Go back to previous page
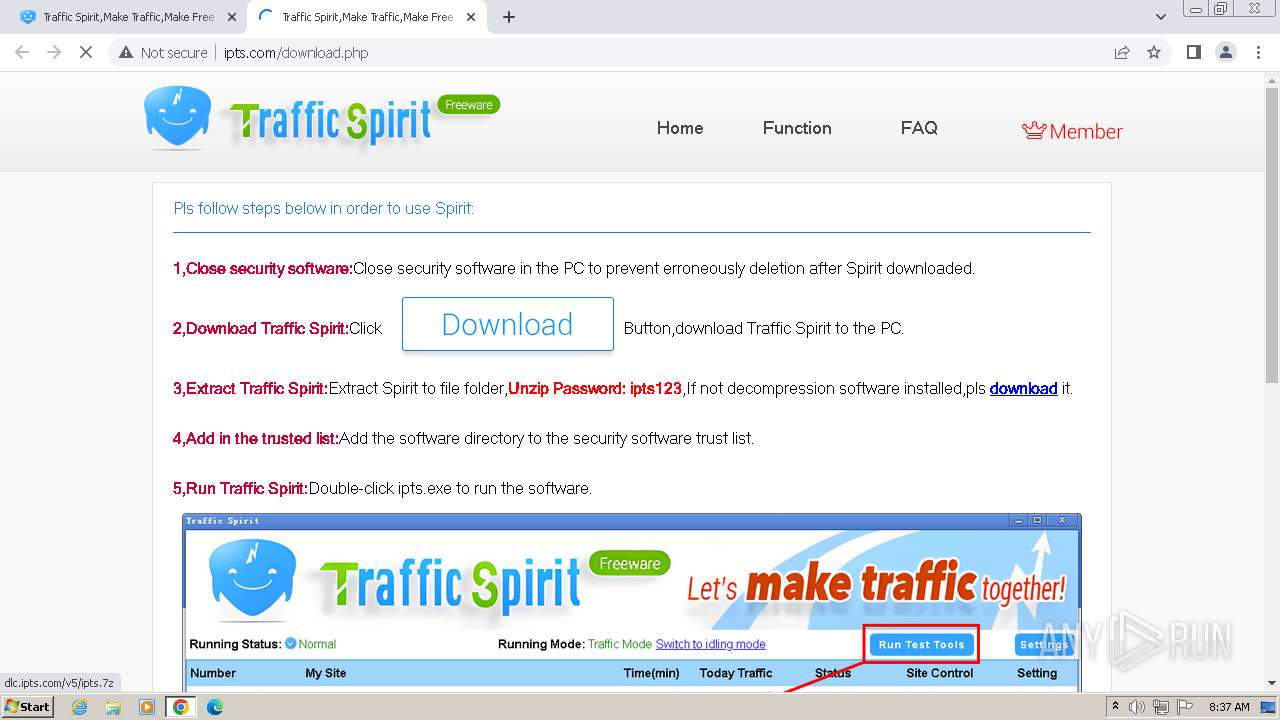The height and width of the screenshot is (720, 1280). 22,52
